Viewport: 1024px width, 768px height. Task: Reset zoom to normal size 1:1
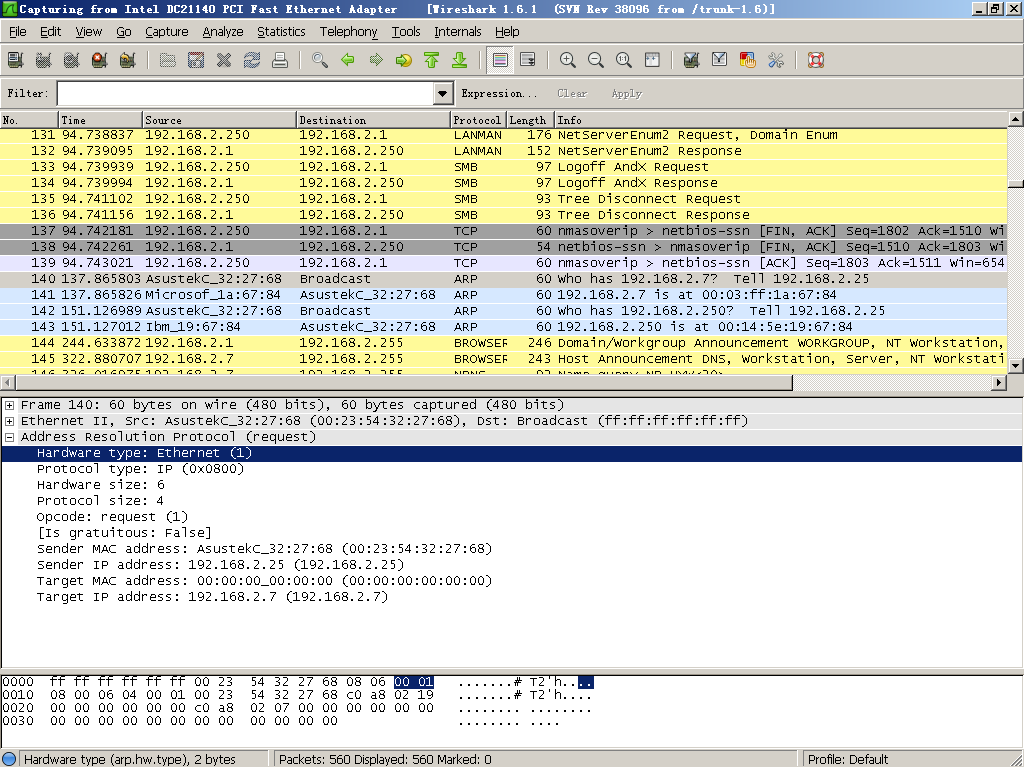(624, 60)
